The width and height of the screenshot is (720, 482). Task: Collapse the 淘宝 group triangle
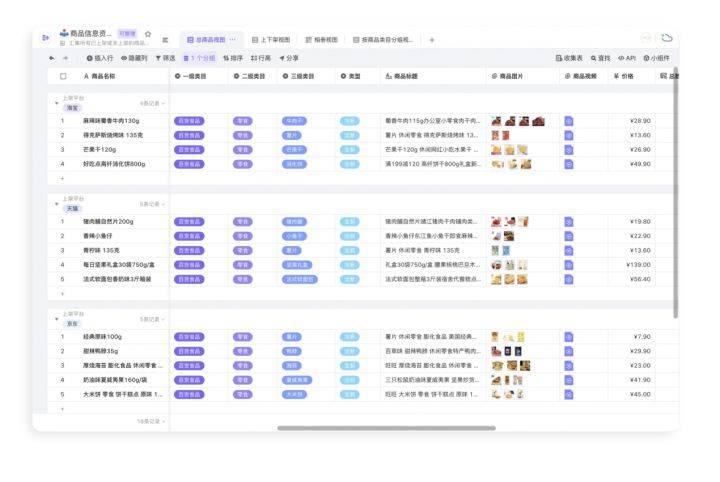(56, 103)
